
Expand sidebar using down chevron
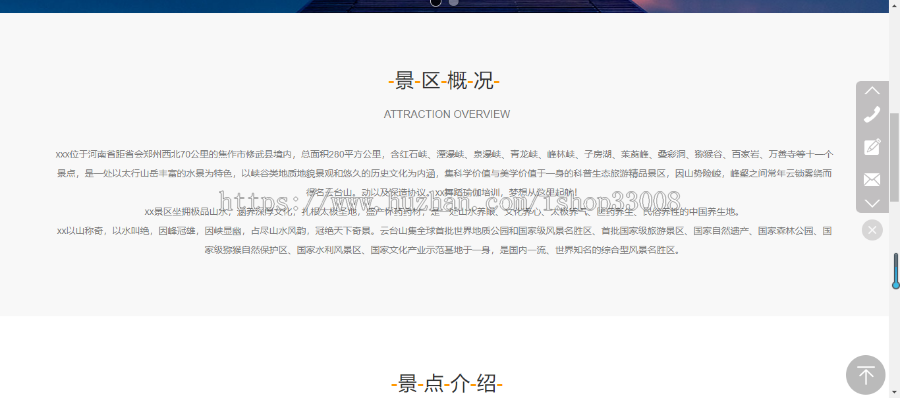click(872, 203)
